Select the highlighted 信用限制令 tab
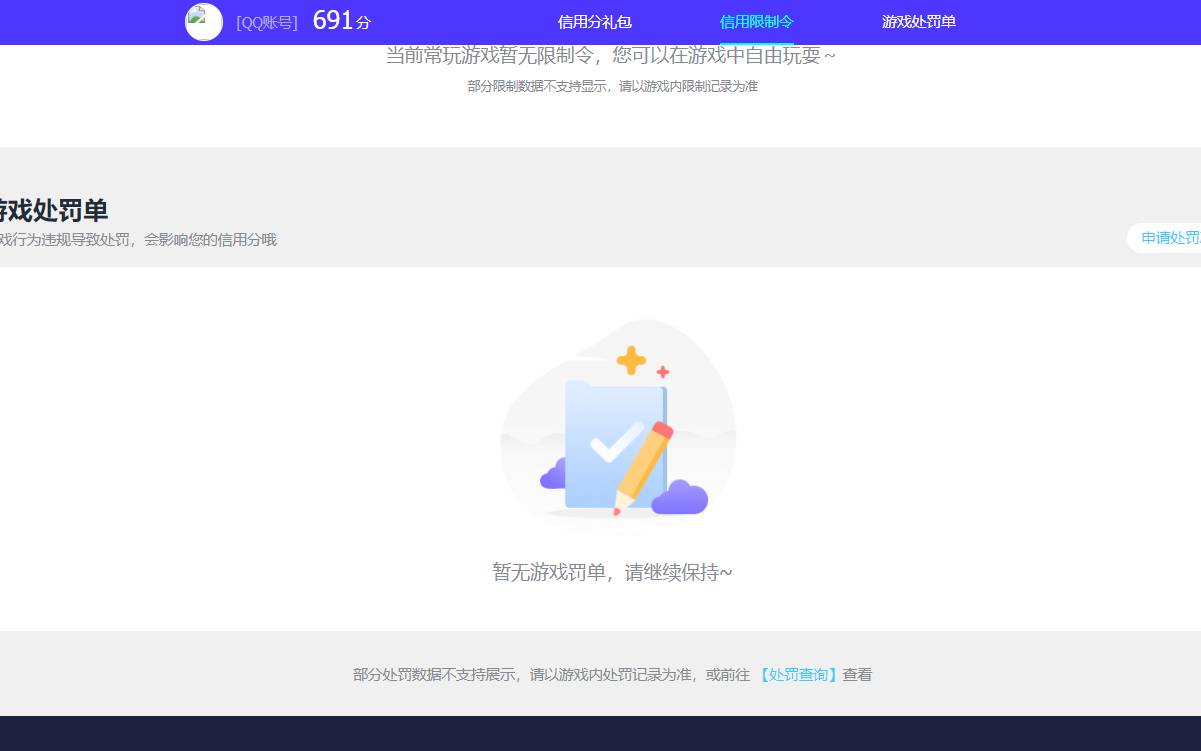The image size is (1201, 751). pos(756,22)
